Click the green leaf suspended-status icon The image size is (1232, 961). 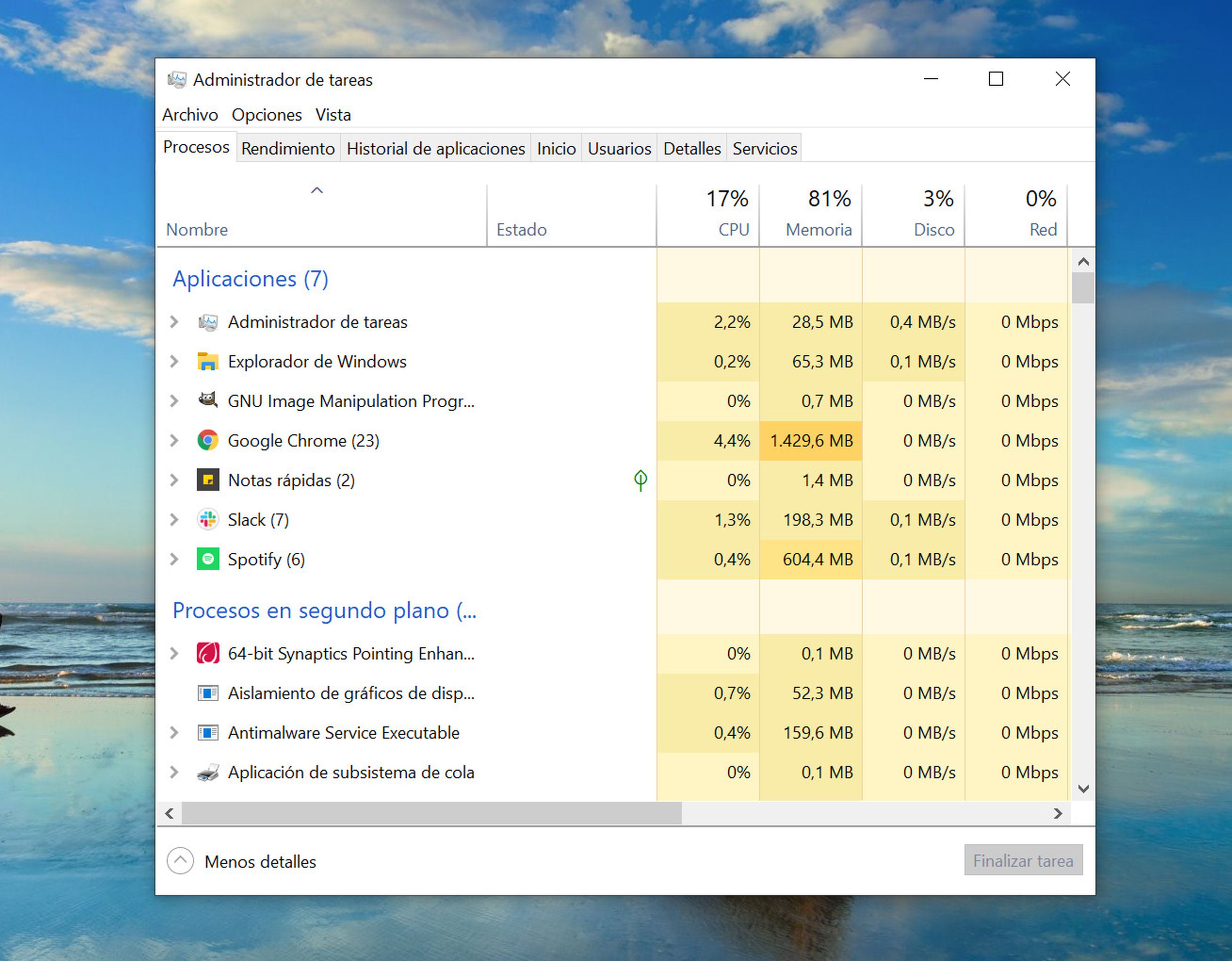point(640,480)
